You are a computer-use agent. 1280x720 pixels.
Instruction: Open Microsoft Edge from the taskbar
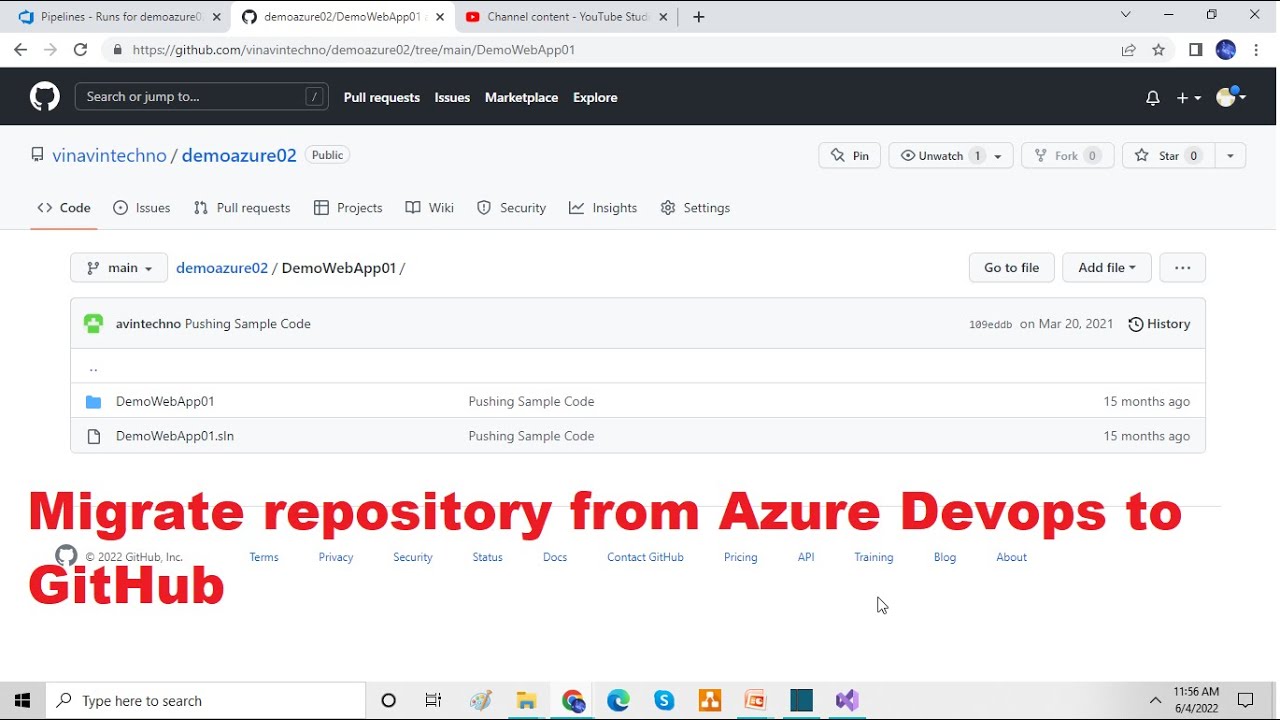(x=619, y=701)
